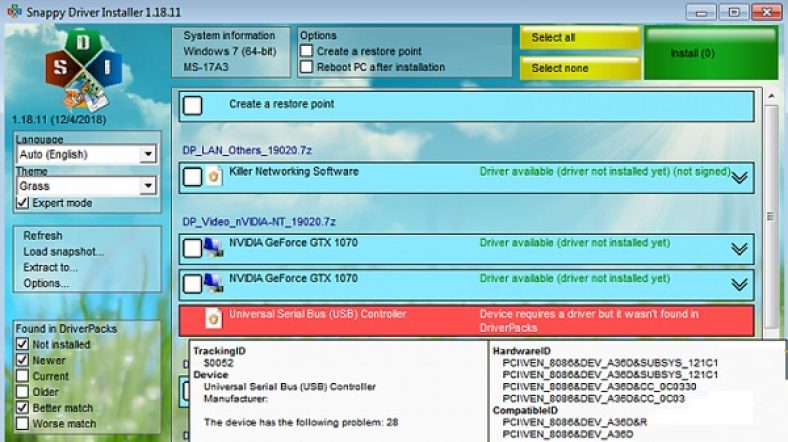Click the driver list scrollbar thumb
The width and height of the screenshot is (788, 442).
point(771,216)
